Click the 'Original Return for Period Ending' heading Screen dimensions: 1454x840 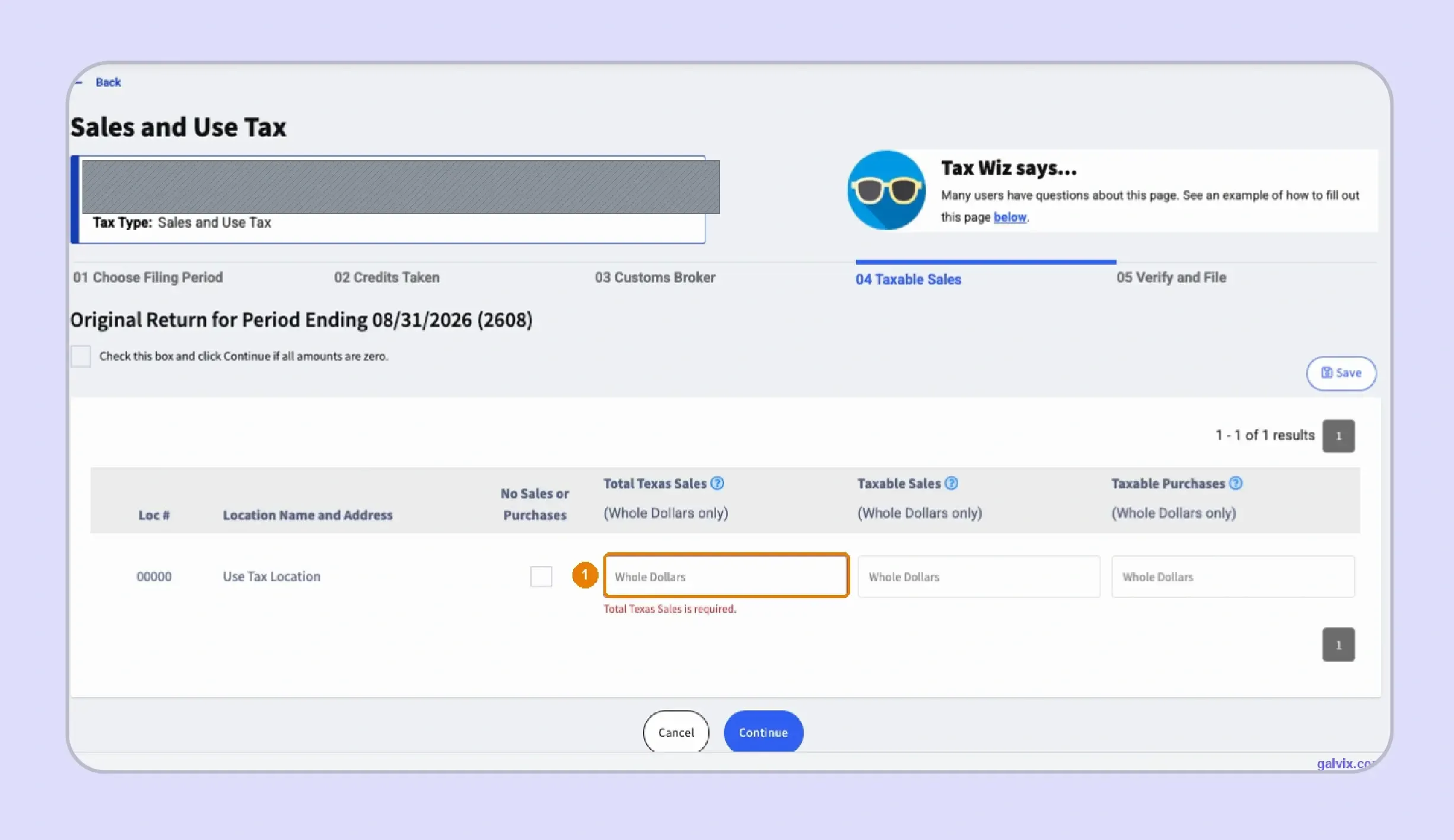(301, 320)
